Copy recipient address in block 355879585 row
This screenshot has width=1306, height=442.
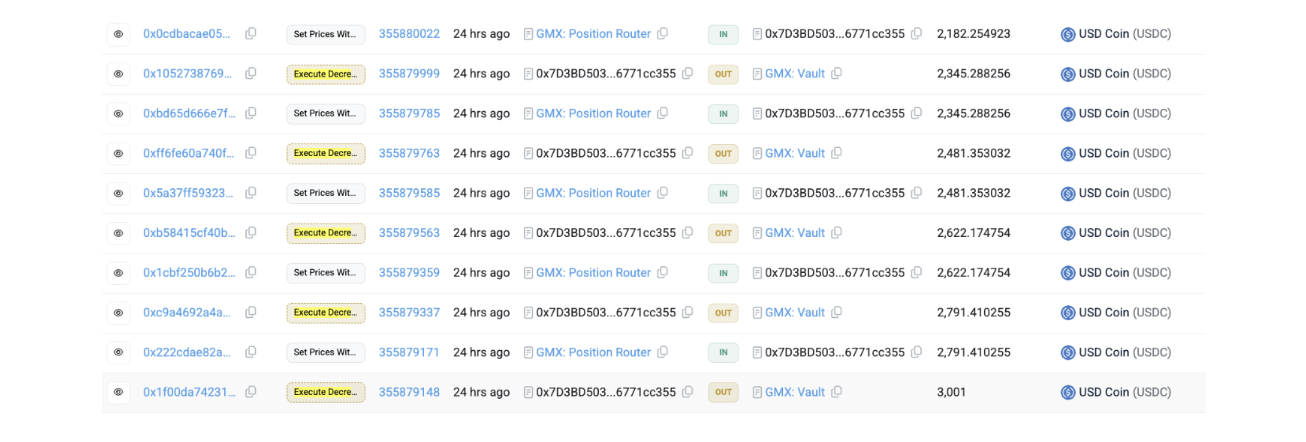point(916,193)
